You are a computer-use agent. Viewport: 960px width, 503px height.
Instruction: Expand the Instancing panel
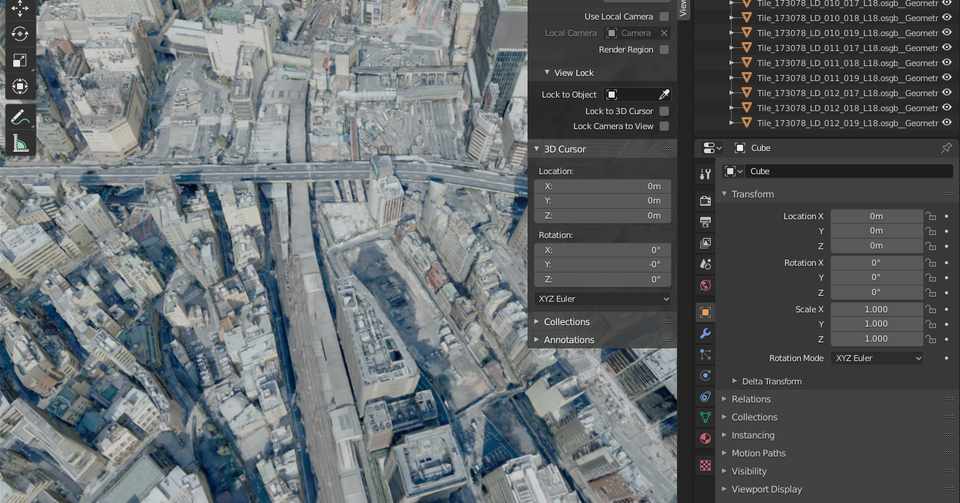[x=724, y=435]
